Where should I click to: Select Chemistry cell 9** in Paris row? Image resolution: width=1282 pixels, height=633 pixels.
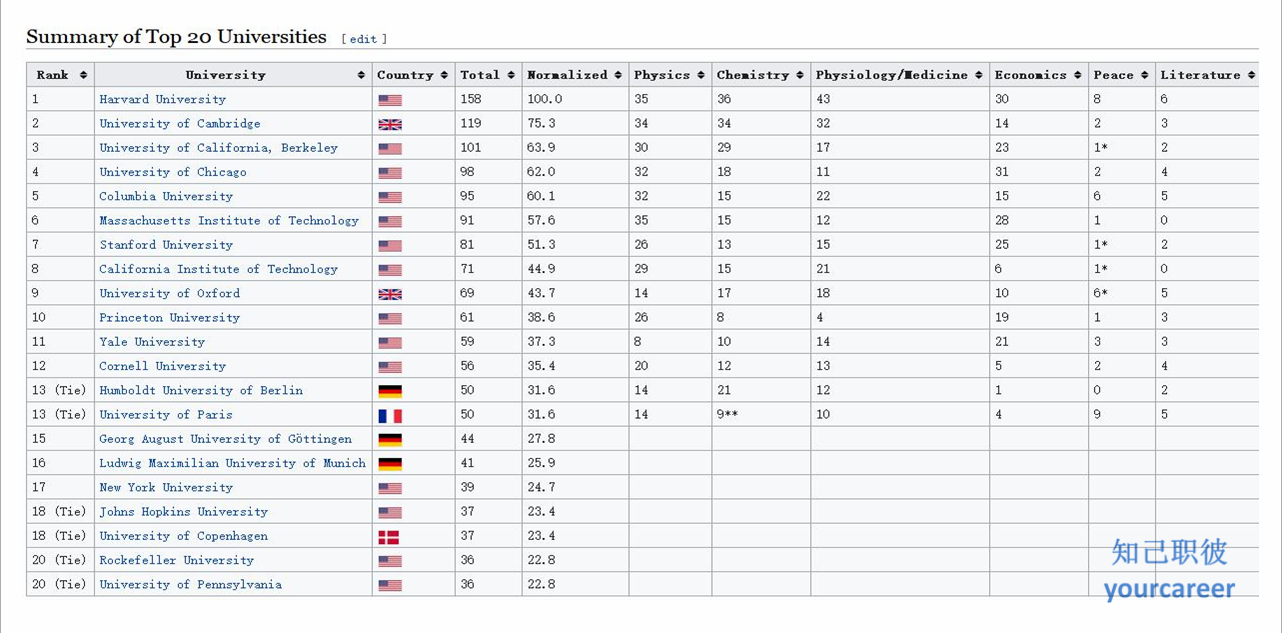(x=727, y=414)
